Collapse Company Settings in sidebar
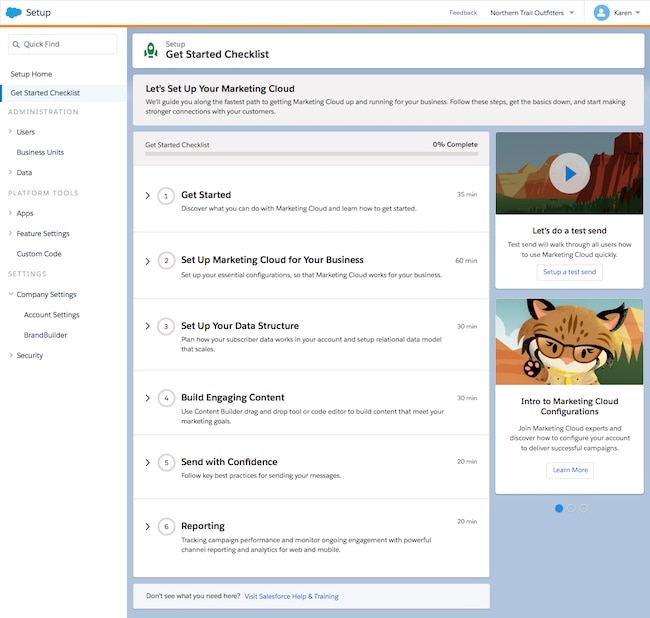 (x=10, y=295)
